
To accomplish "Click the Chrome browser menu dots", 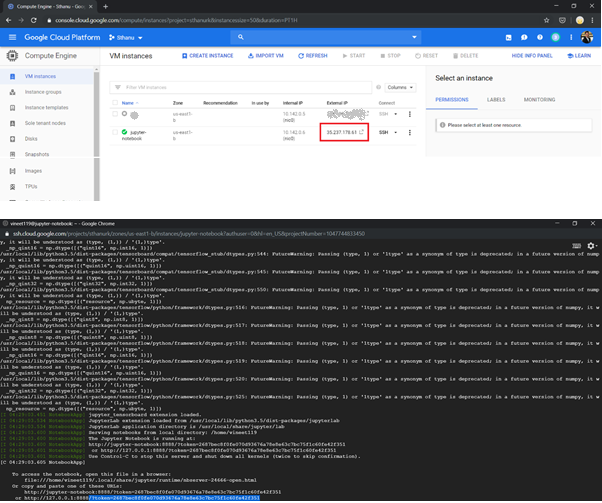I will (592, 20).
